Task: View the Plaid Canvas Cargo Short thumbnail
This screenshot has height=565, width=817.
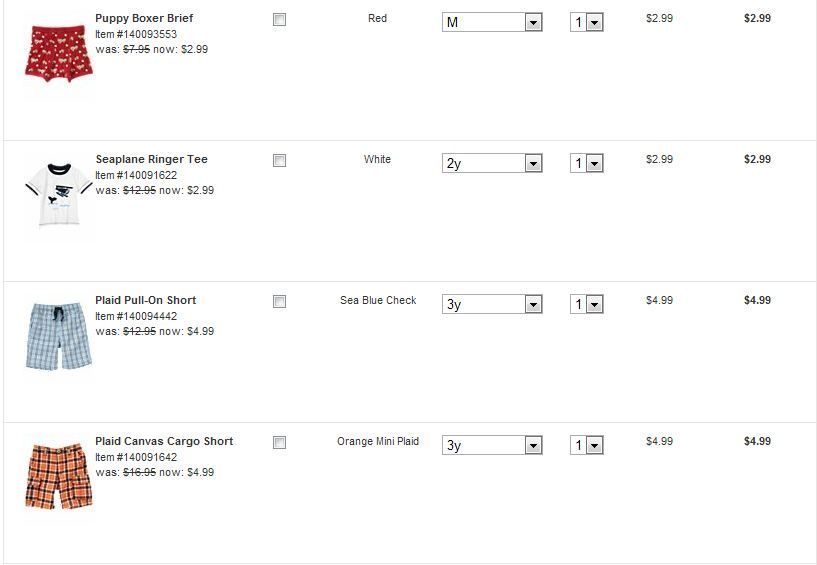Action: (x=58, y=476)
